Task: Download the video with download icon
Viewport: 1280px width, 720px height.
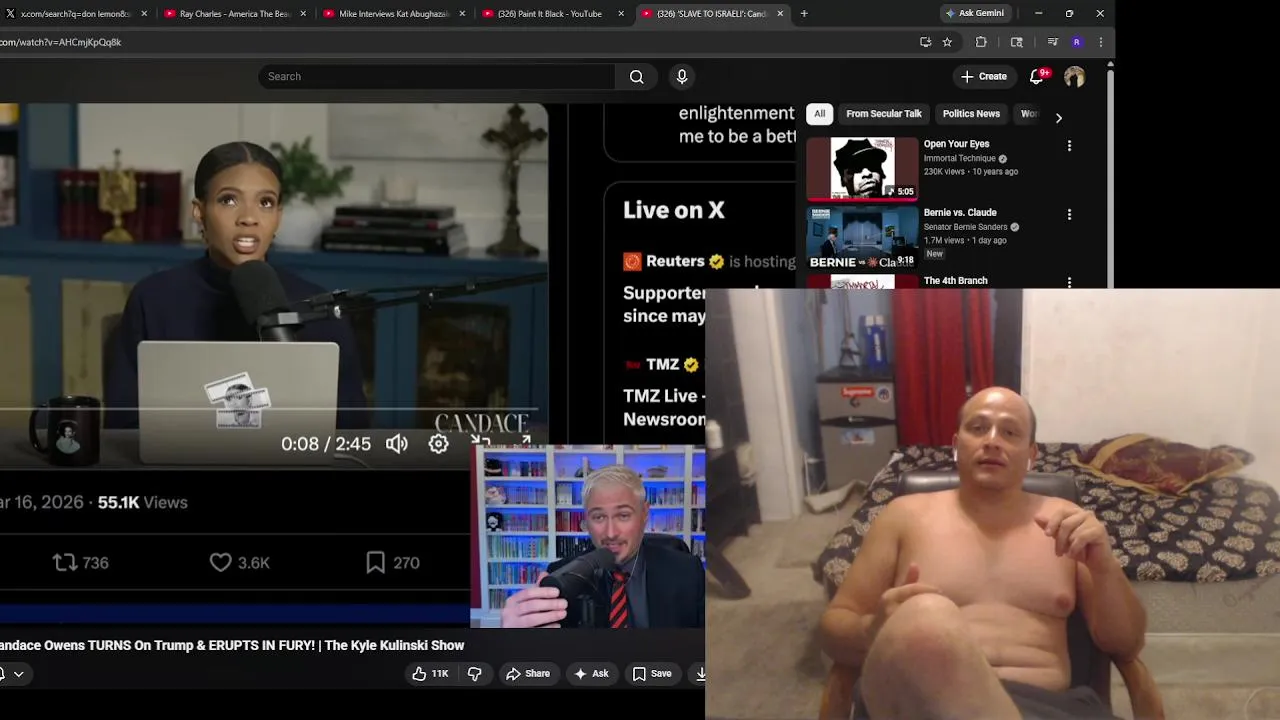Action: pyautogui.click(x=700, y=674)
